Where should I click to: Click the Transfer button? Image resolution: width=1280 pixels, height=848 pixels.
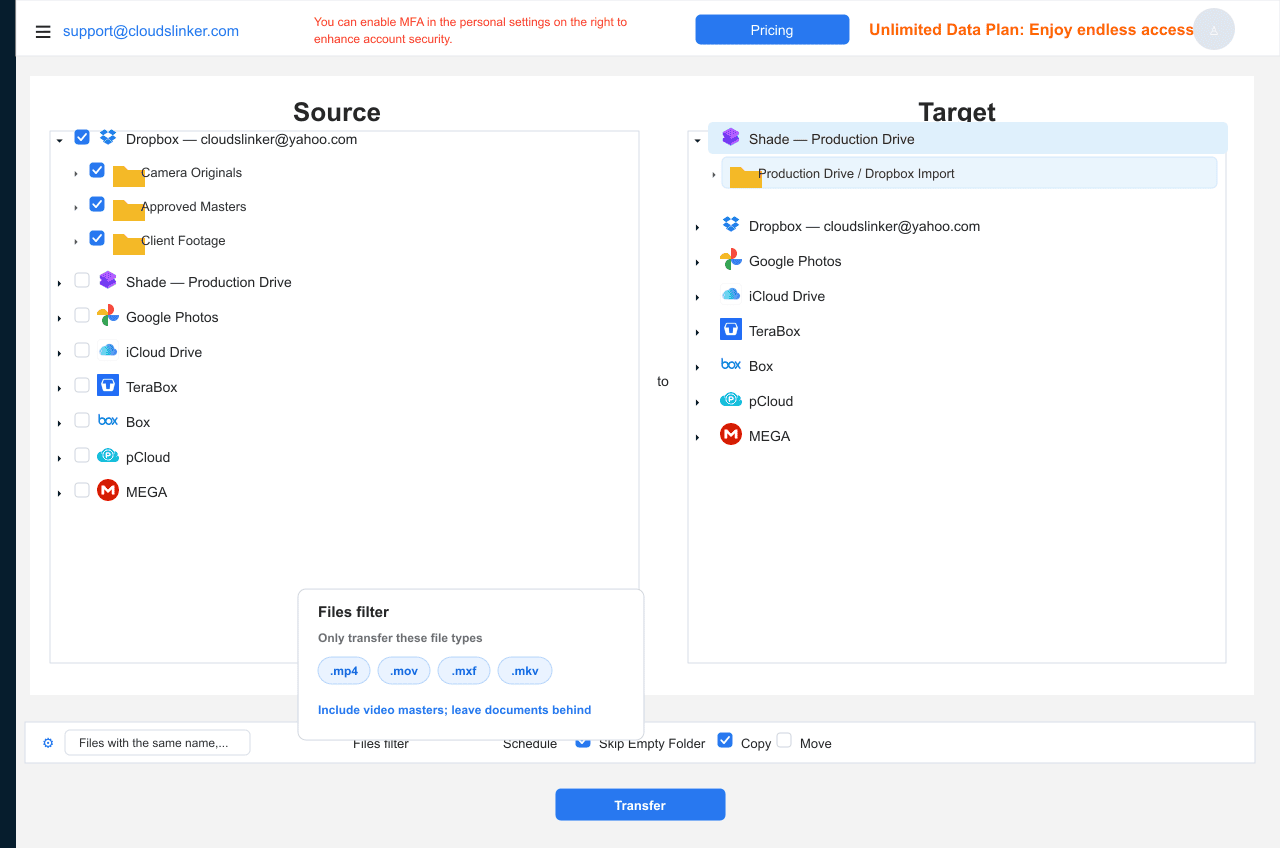pos(640,805)
